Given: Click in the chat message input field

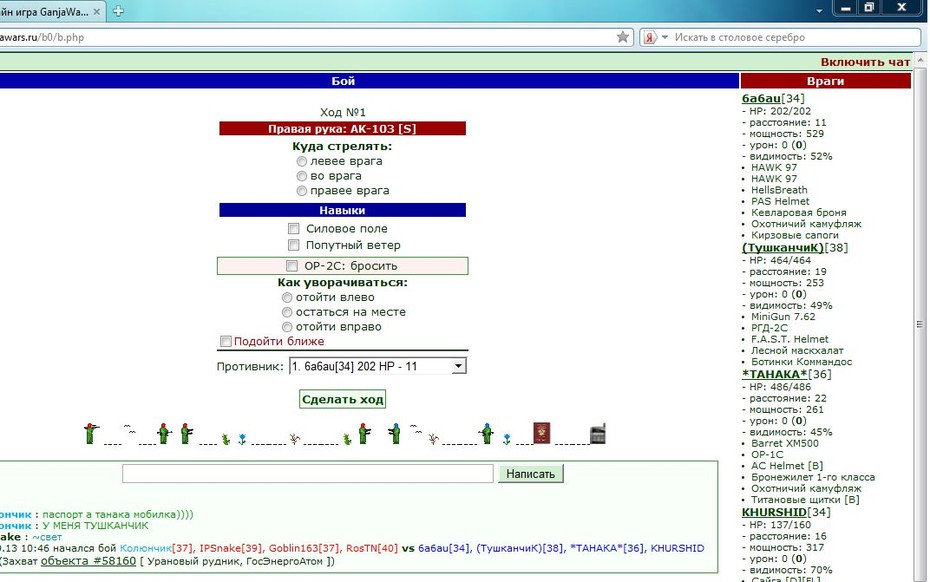Looking at the screenshot, I should 307,473.
